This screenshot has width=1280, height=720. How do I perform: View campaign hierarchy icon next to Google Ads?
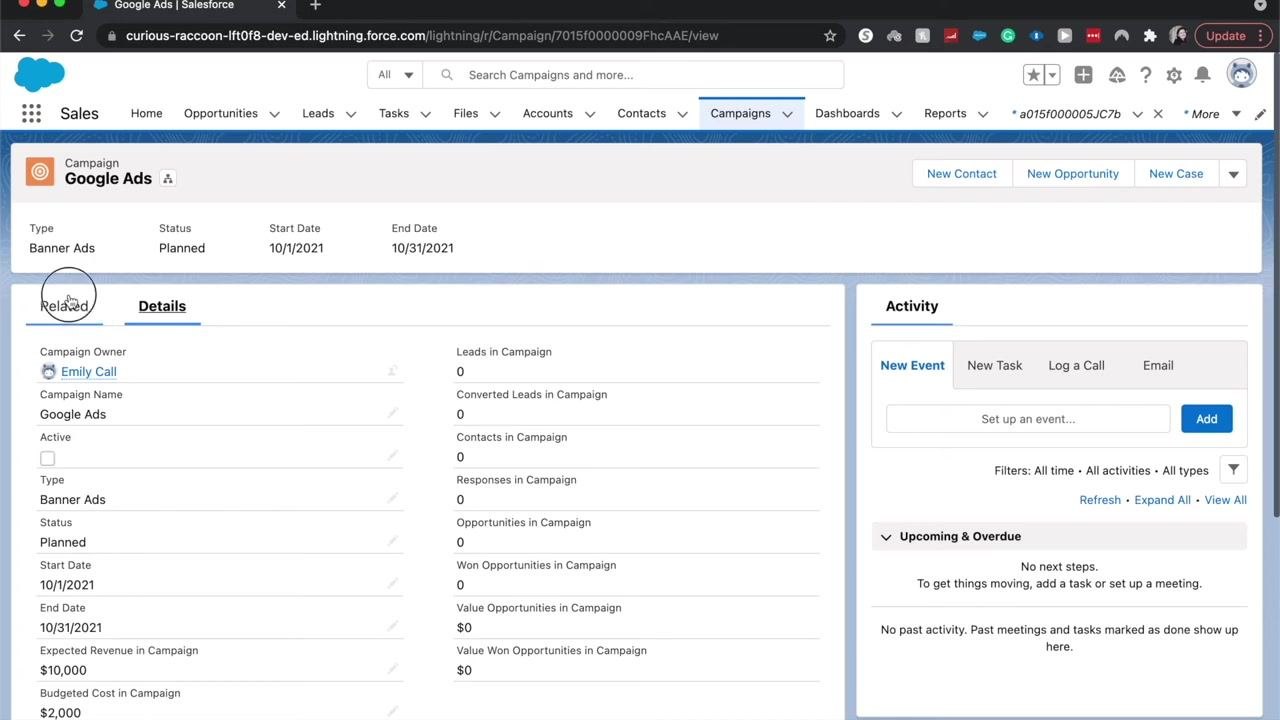point(168,178)
